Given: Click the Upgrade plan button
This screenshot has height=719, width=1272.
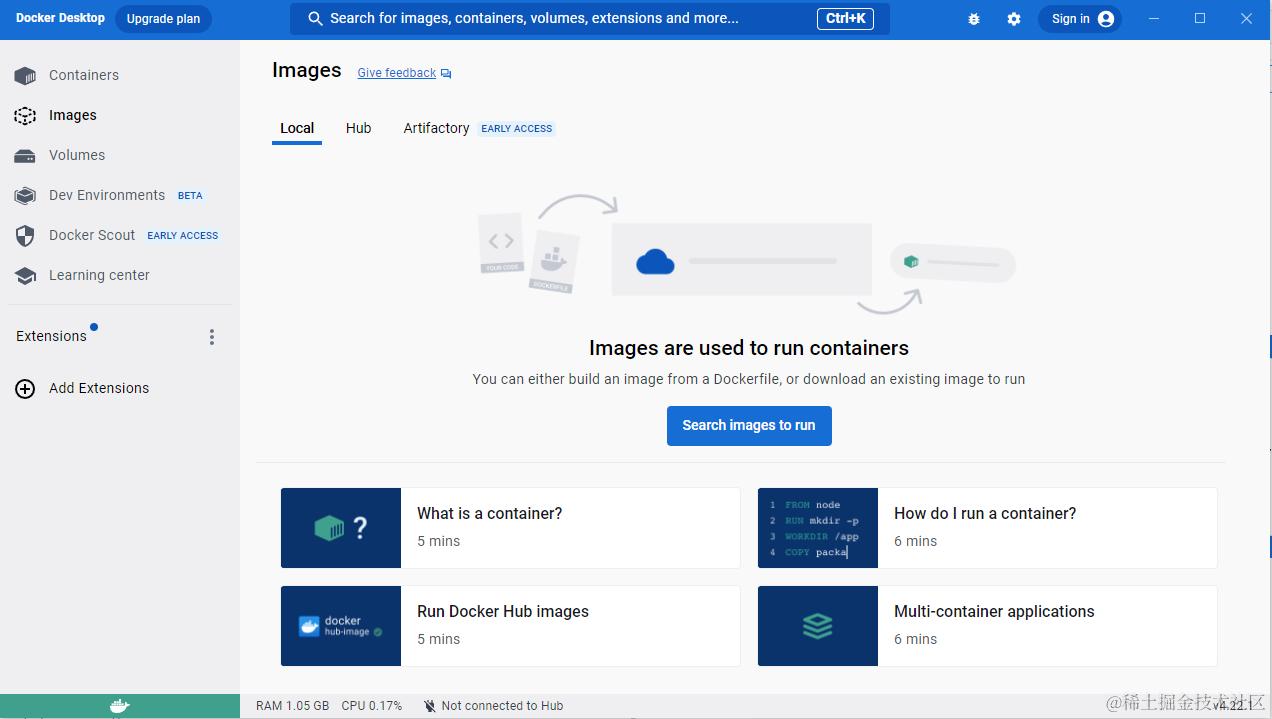Looking at the screenshot, I should pyautogui.click(x=163, y=19).
